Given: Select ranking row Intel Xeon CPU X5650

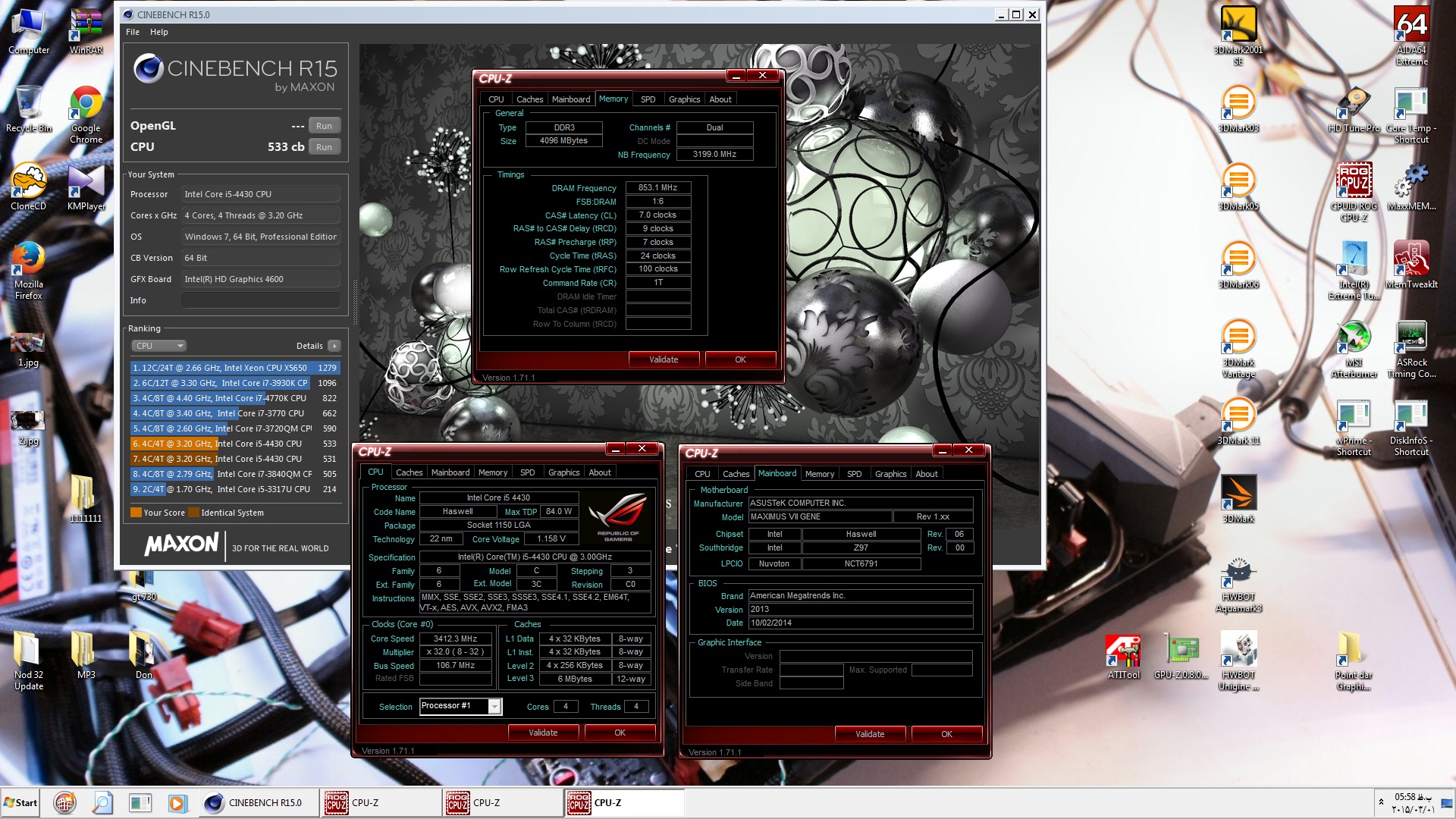Looking at the screenshot, I should (234, 368).
